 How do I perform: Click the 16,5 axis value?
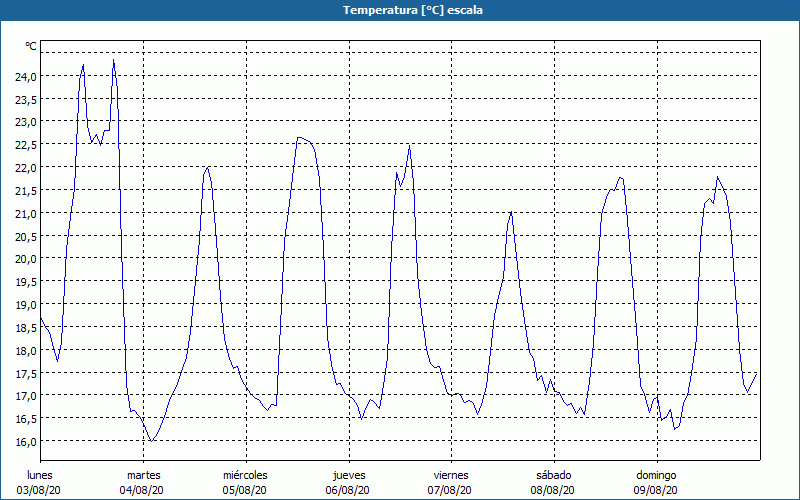click(26, 419)
